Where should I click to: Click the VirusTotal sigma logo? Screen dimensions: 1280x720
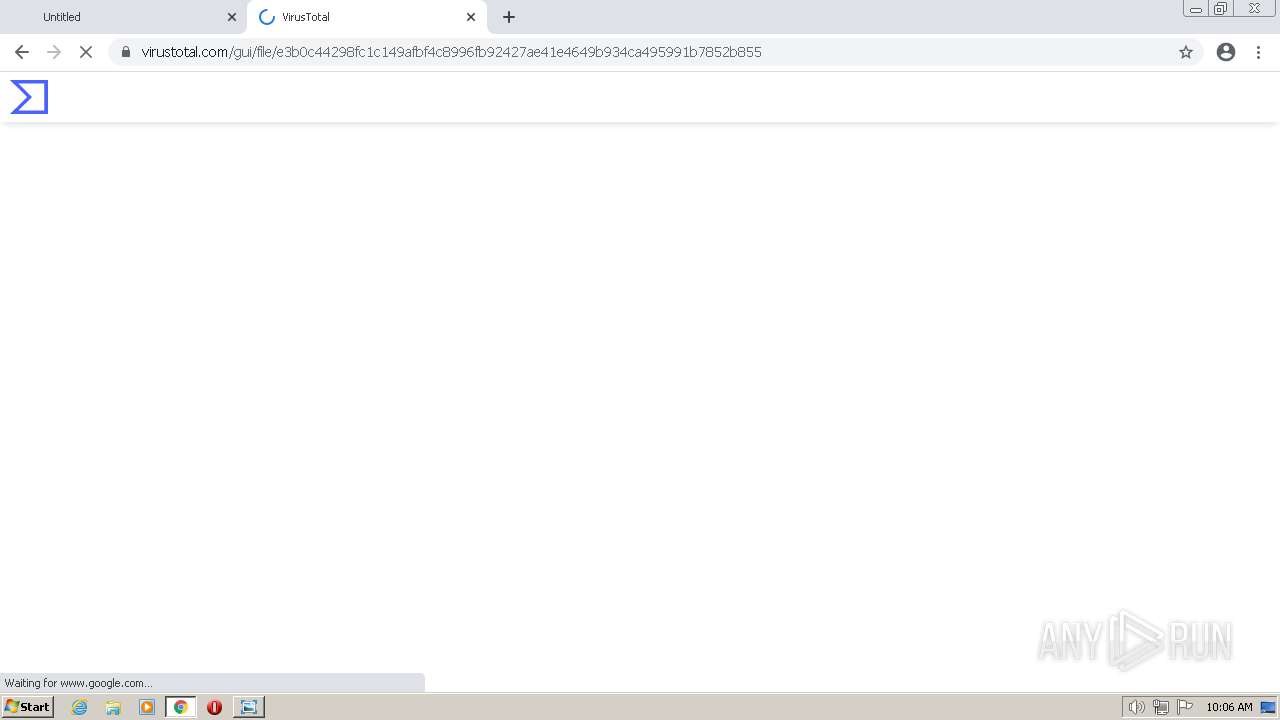[29, 97]
